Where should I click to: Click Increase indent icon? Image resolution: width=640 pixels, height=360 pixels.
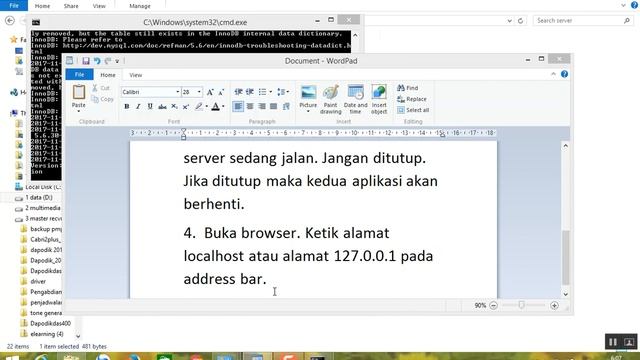[x=250, y=92]
